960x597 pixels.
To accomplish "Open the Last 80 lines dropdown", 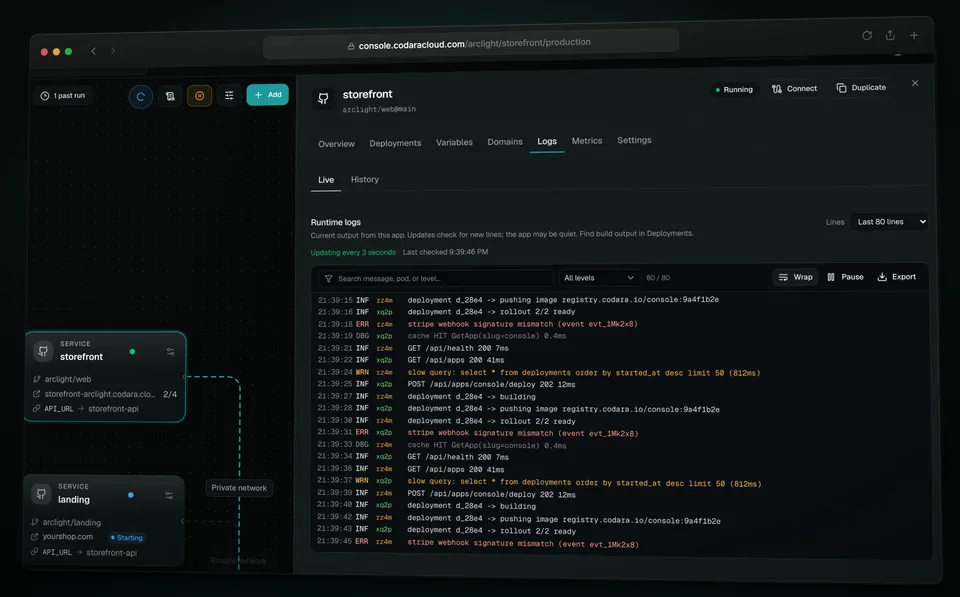I will coord(890,222).
